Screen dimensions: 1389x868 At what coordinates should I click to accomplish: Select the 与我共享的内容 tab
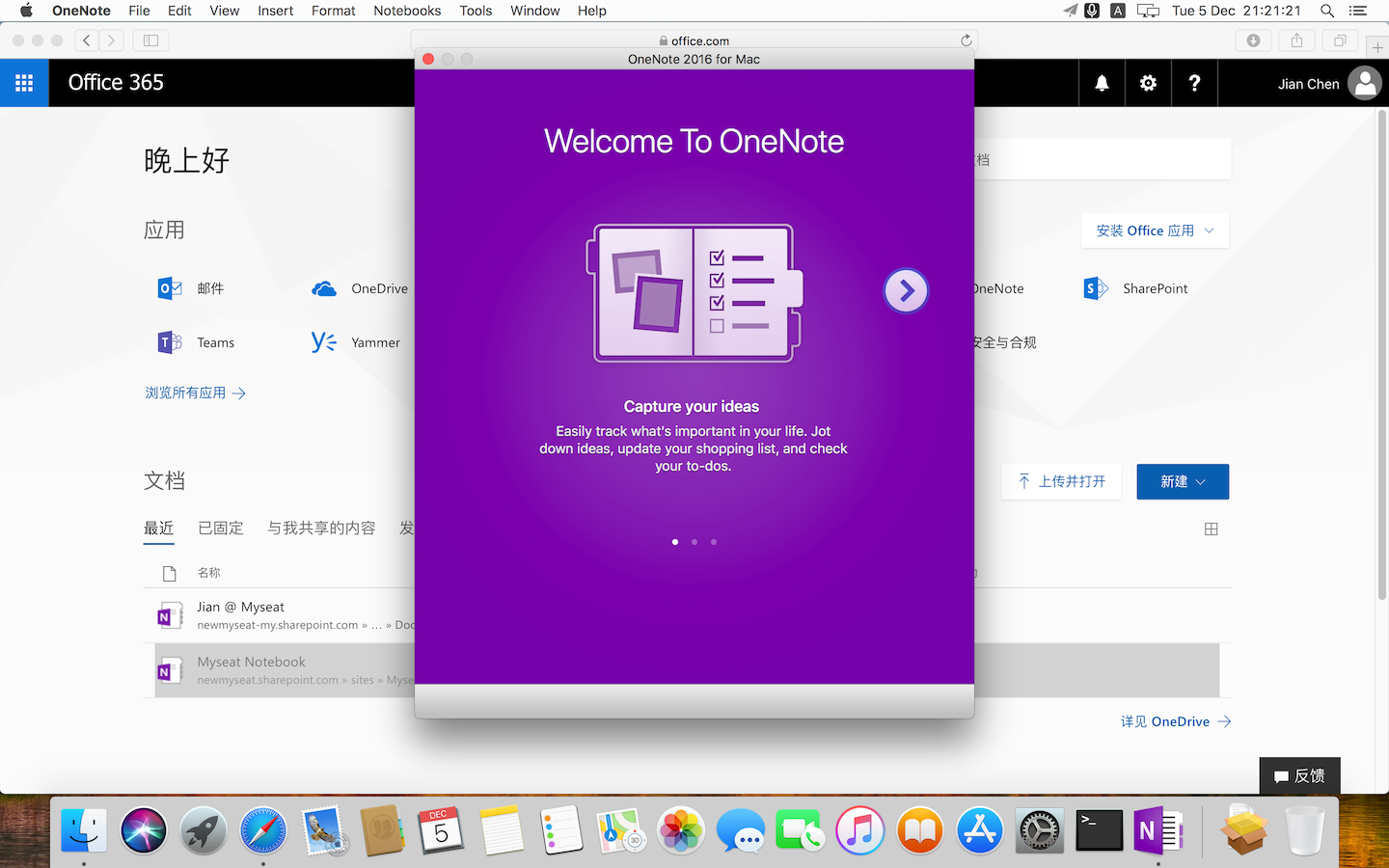[x=321, y=529]
